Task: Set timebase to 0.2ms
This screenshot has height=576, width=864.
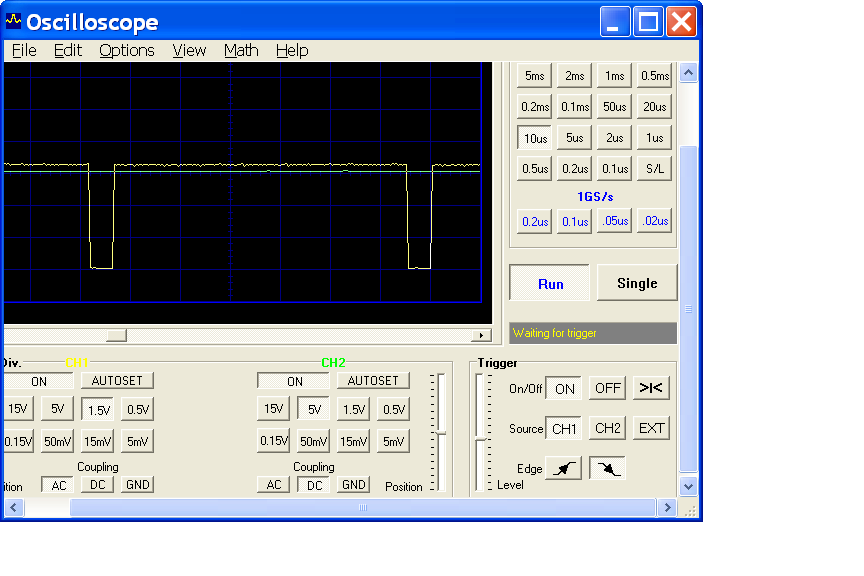Action: (534, 107)
